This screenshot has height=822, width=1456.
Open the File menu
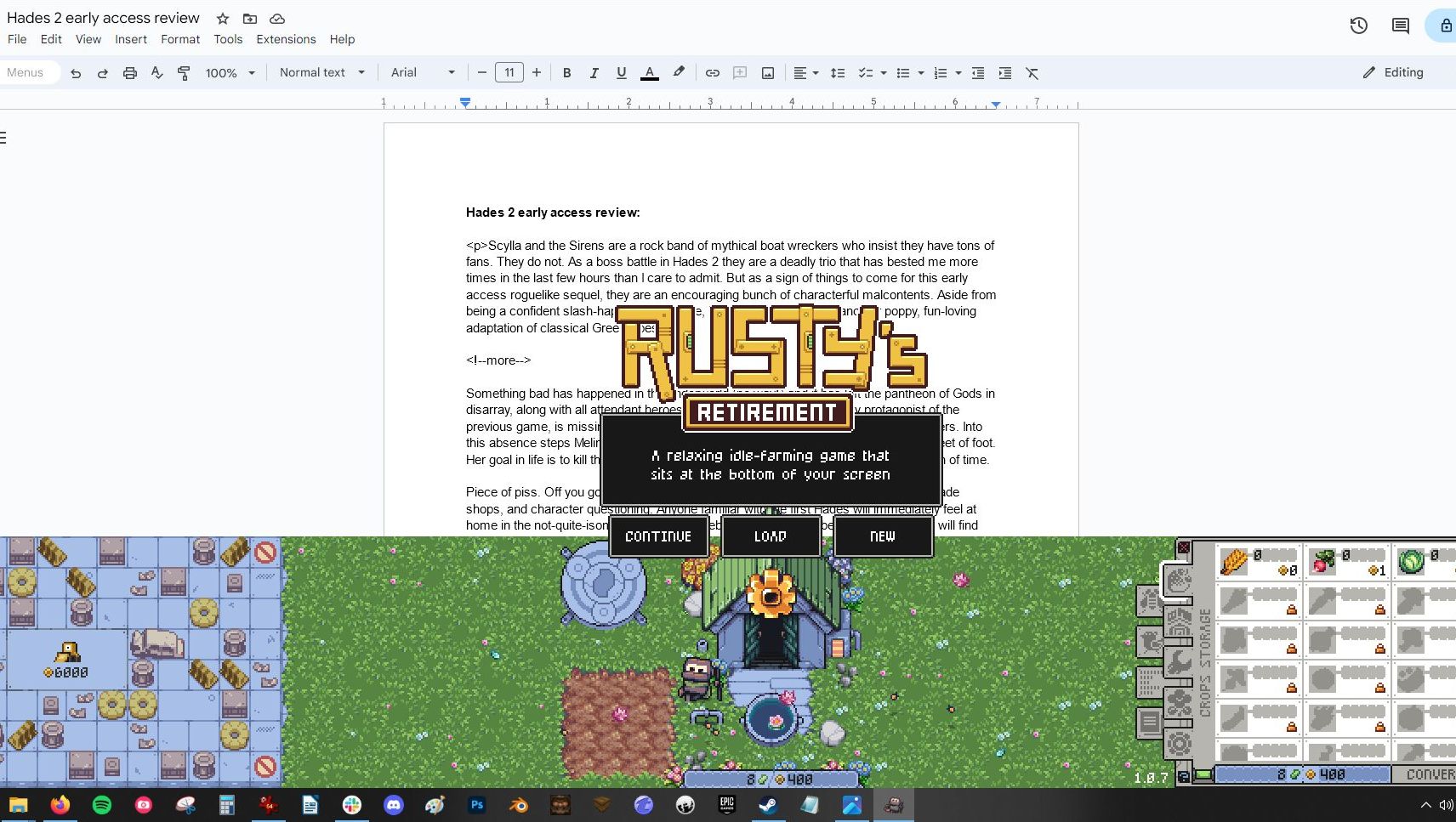[x=16, y=39]
